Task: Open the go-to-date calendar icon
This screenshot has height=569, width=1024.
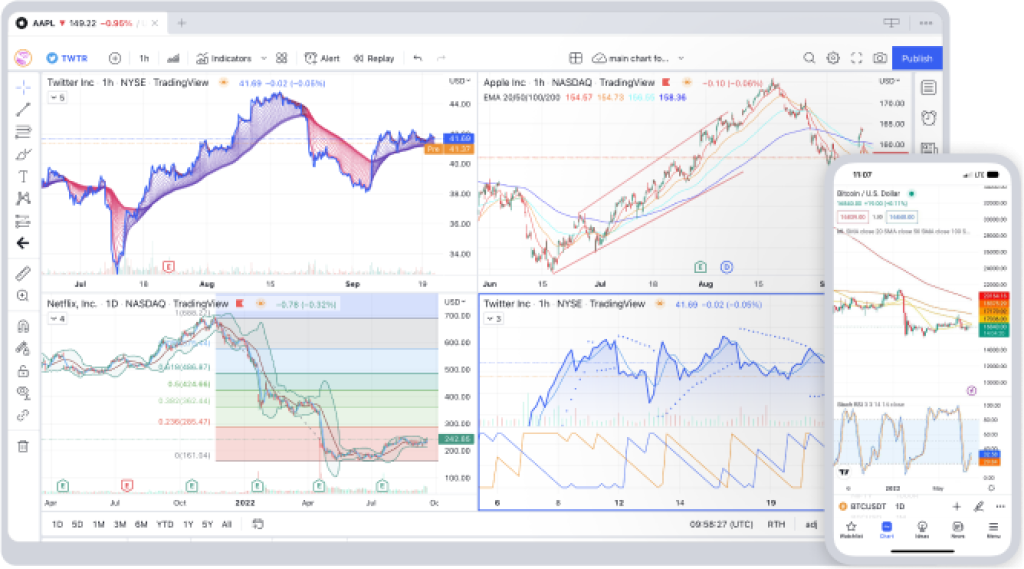Action: (258, 524)
